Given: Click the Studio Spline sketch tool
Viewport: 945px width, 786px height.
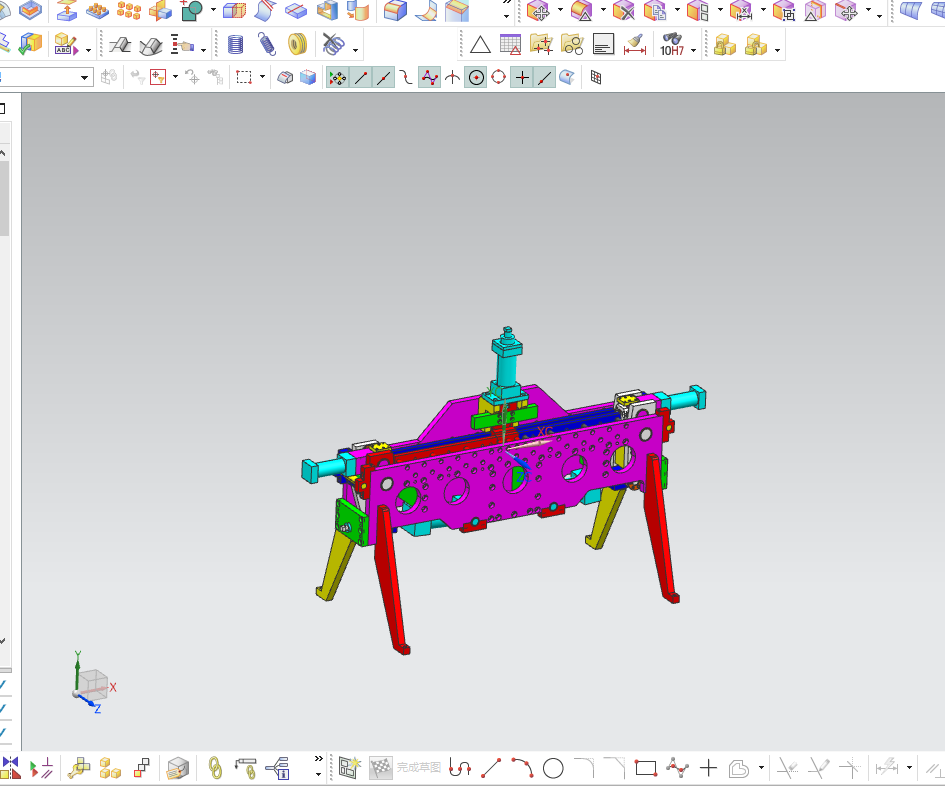Looking at the screenshot, I should 677,768.
